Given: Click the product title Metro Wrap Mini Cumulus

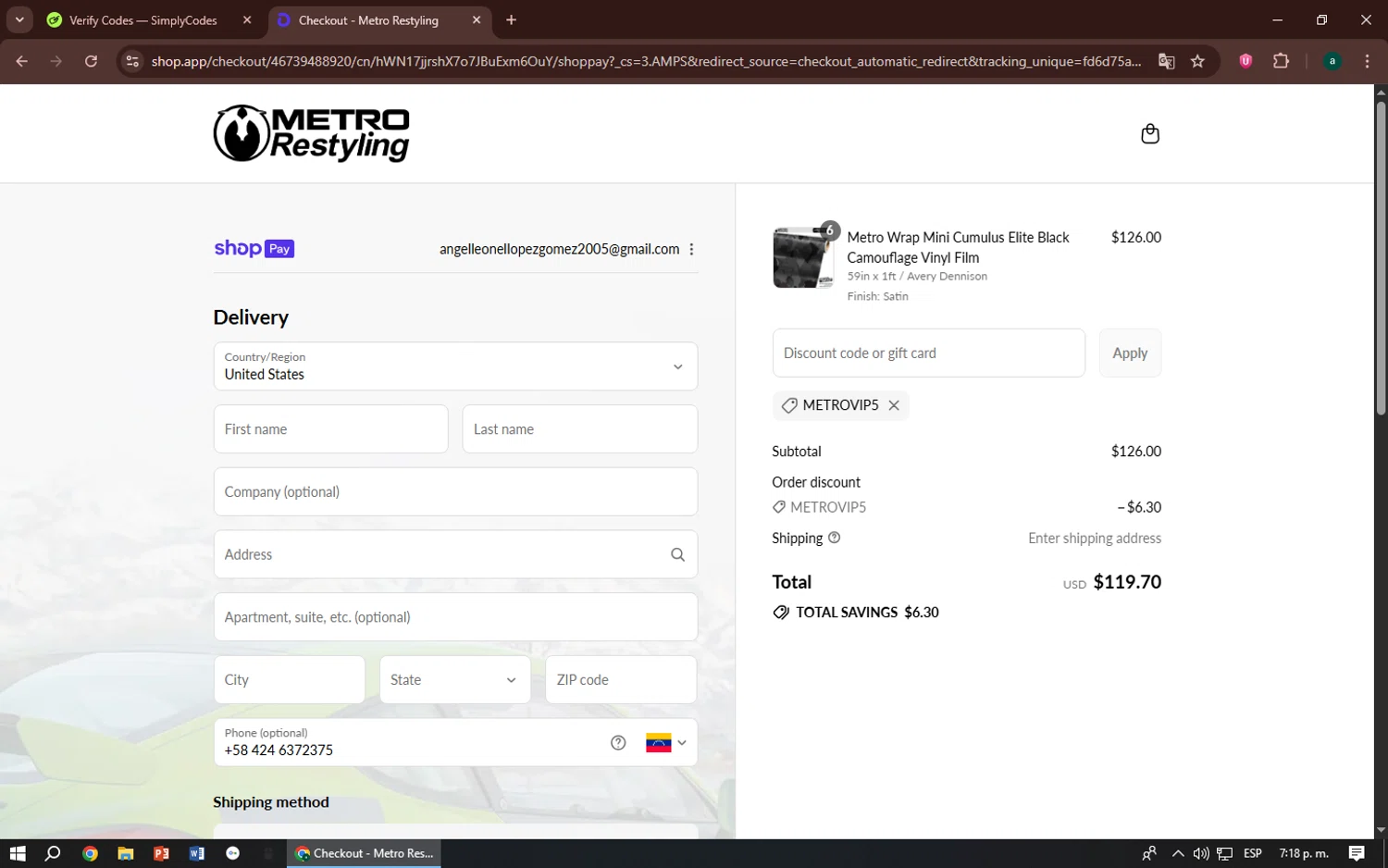Looking at the screenshot, I should (x=959, y=247).
